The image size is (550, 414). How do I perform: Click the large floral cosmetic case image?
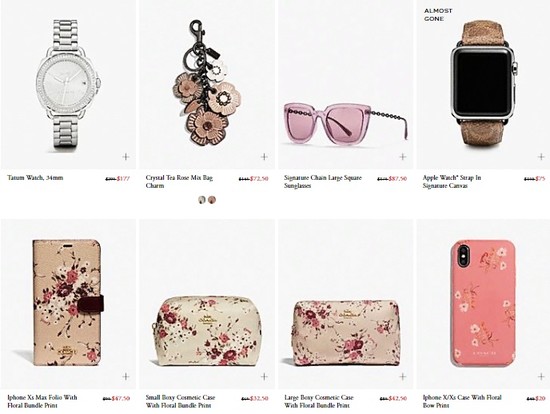coord(346,333)
